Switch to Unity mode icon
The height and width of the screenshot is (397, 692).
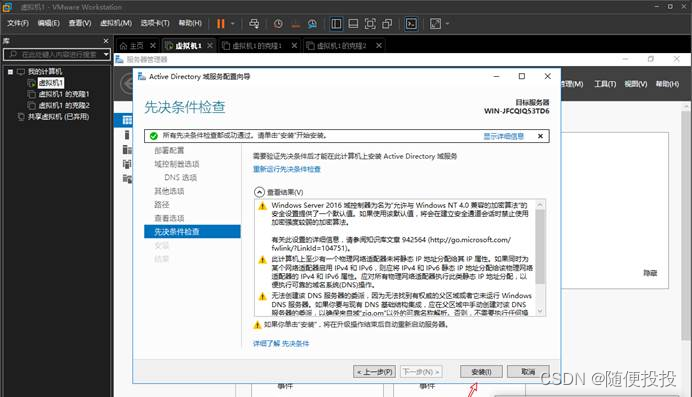(387, 24)
